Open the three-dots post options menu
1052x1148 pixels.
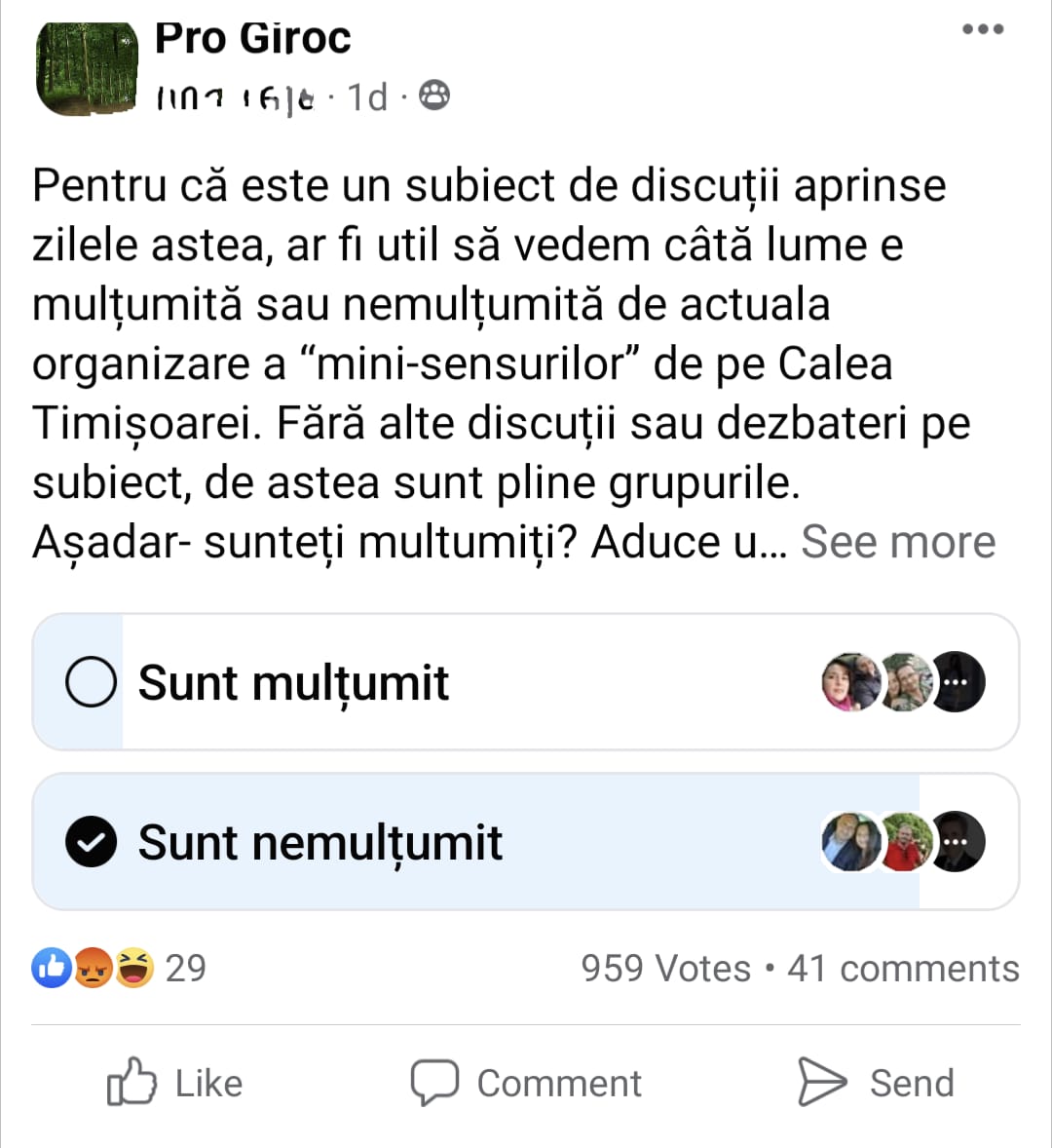[x=982, y=29]
